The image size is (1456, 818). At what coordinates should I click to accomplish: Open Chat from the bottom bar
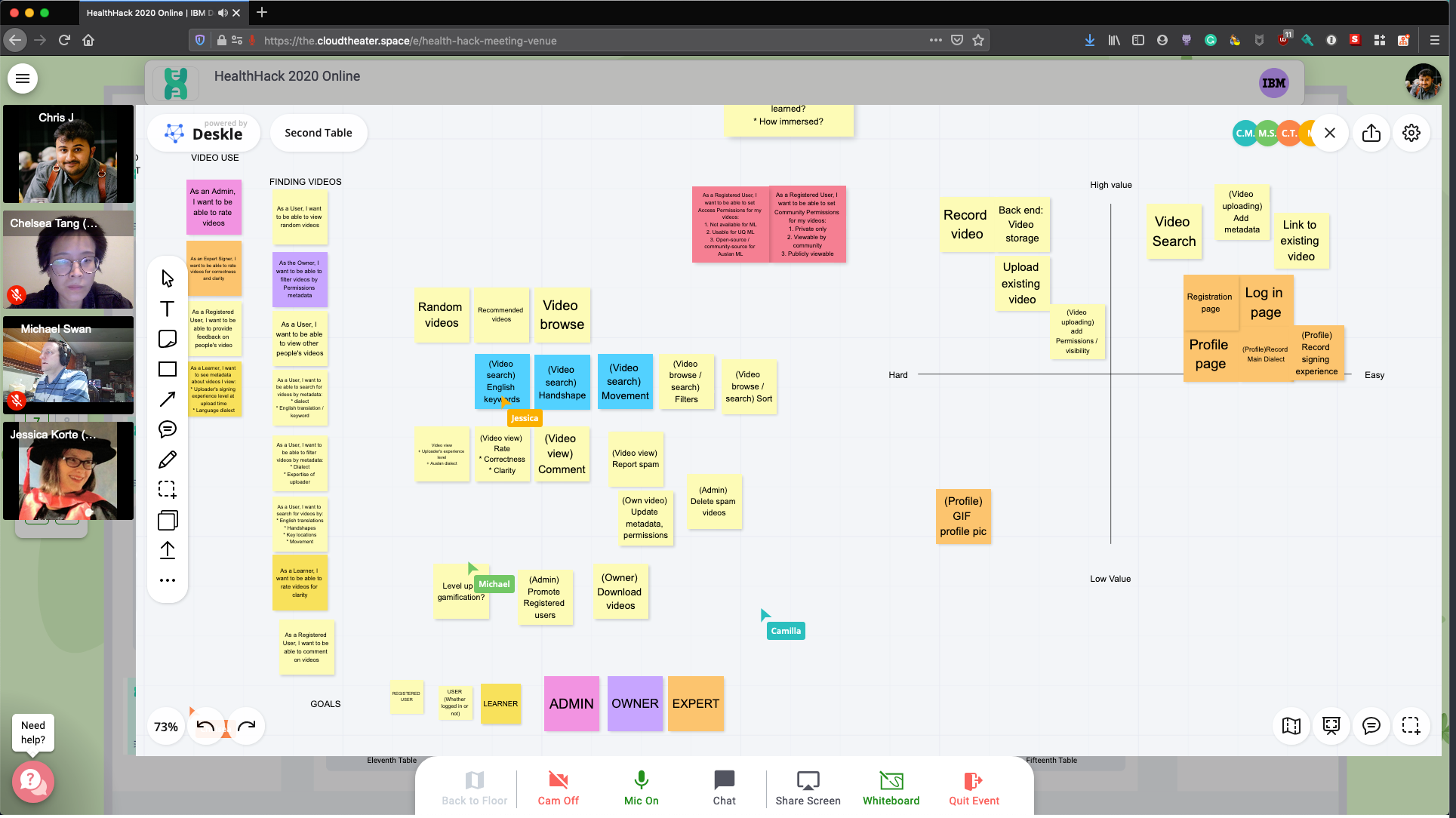[x=725, y=788]
